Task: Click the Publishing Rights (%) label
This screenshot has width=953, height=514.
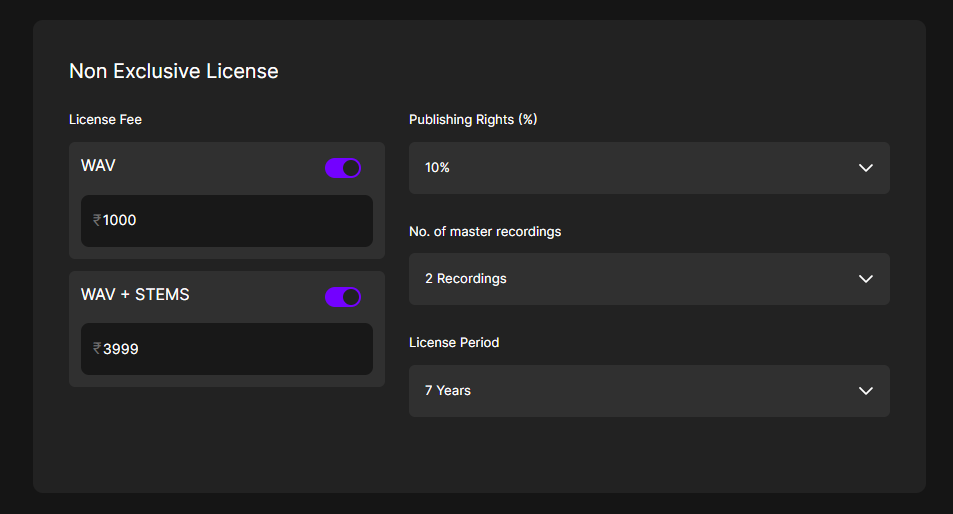Action: coord(473,120)
